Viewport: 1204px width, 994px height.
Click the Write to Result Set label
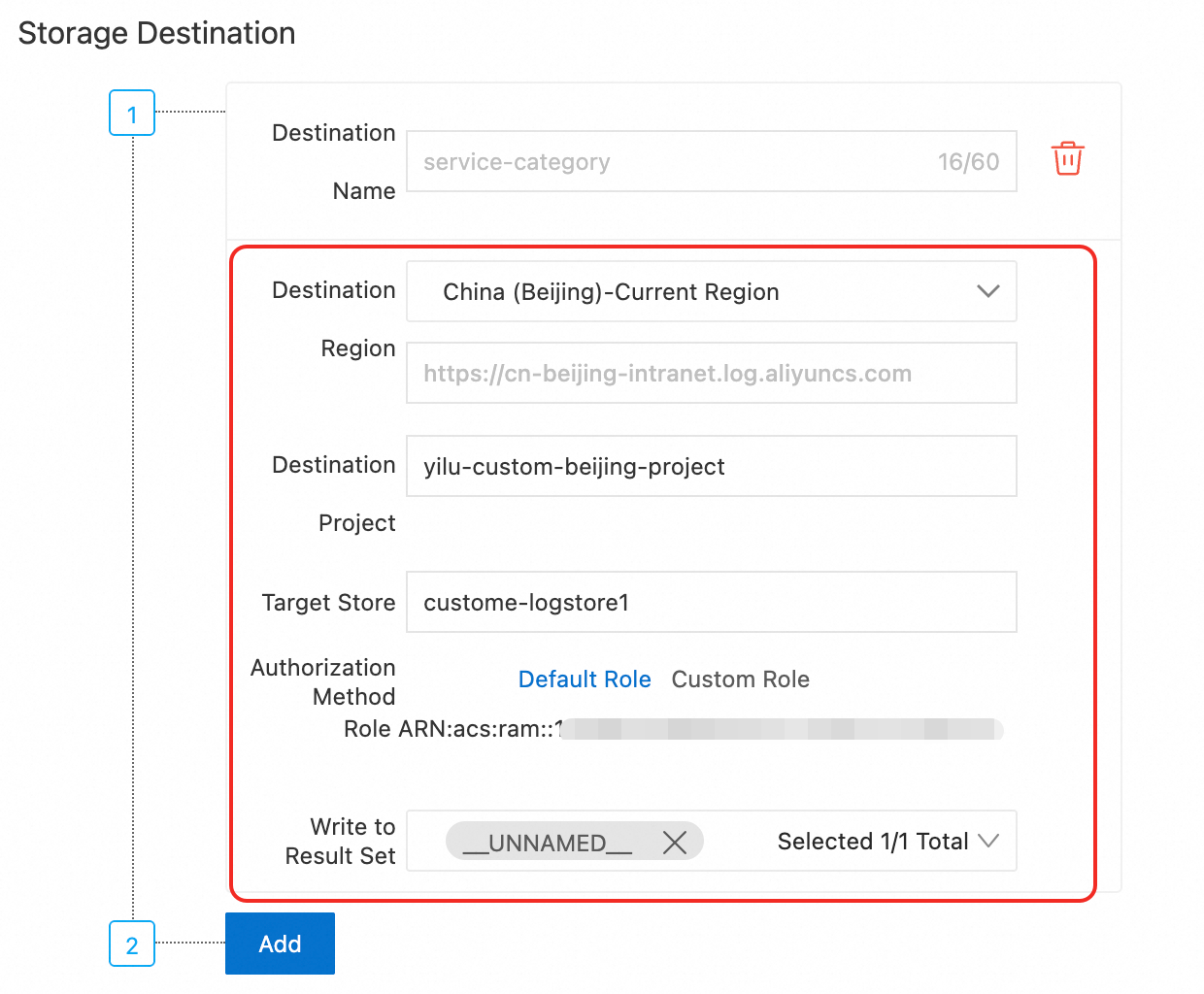(341, 842)
